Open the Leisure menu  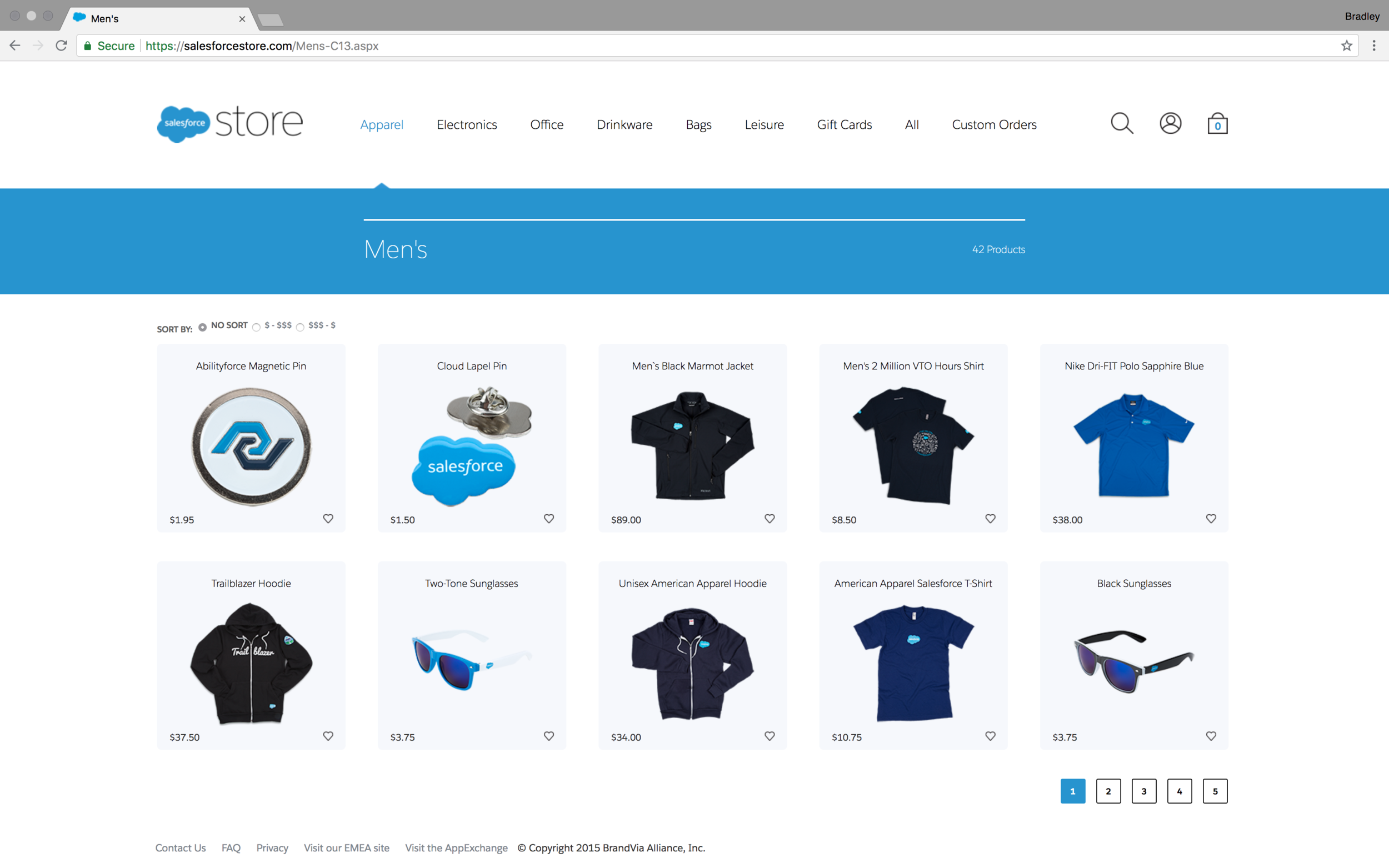pos(765,124)
